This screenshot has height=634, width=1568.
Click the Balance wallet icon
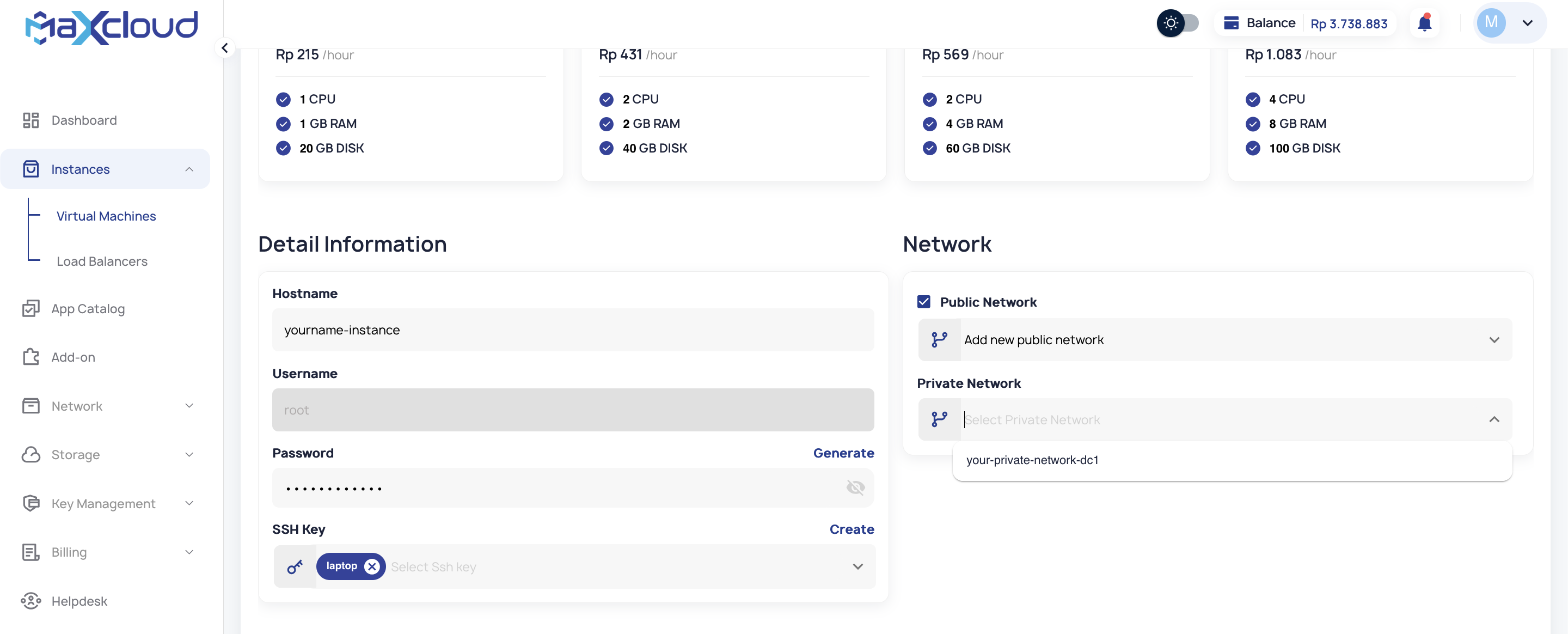(1231, 23)
